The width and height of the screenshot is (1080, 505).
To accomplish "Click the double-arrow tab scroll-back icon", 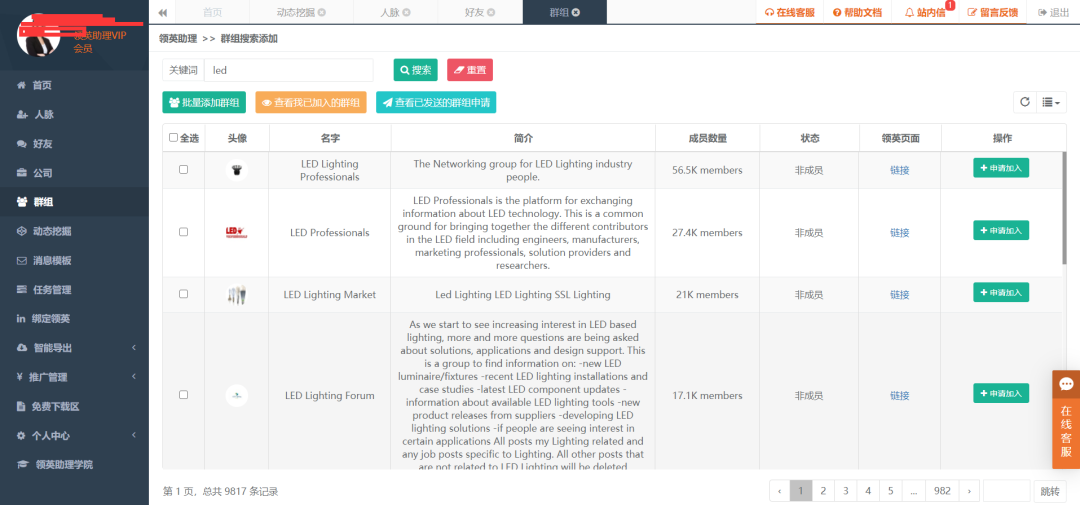I will tap(163, 12).
